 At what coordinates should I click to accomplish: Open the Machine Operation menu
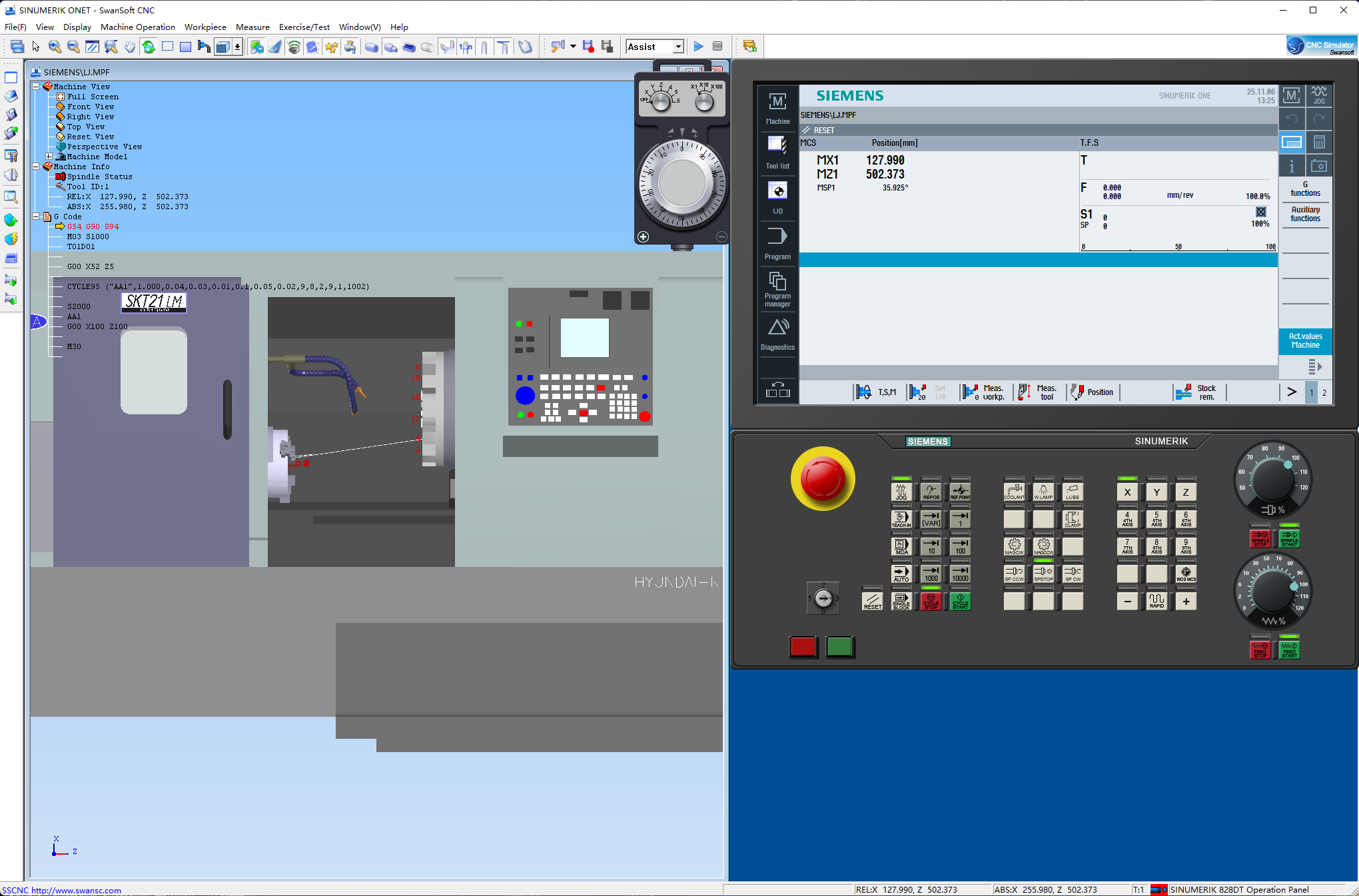tap(137, 27)
